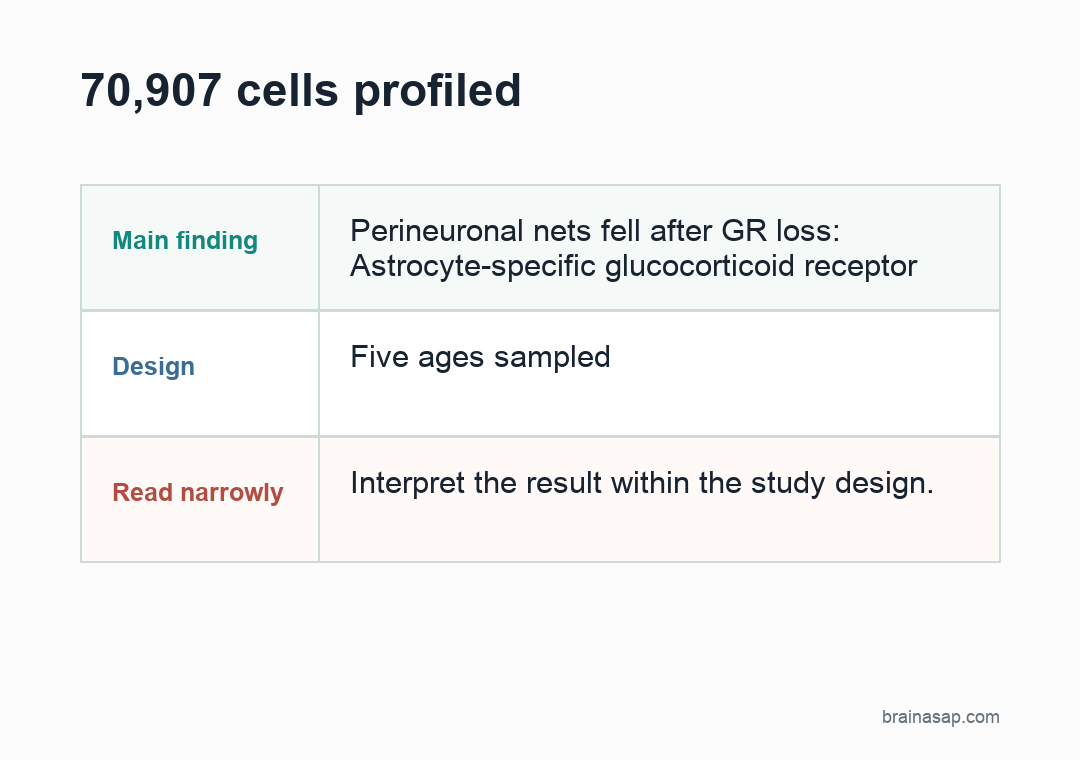Click the word 'profiled' in the heading

point(437,91)
